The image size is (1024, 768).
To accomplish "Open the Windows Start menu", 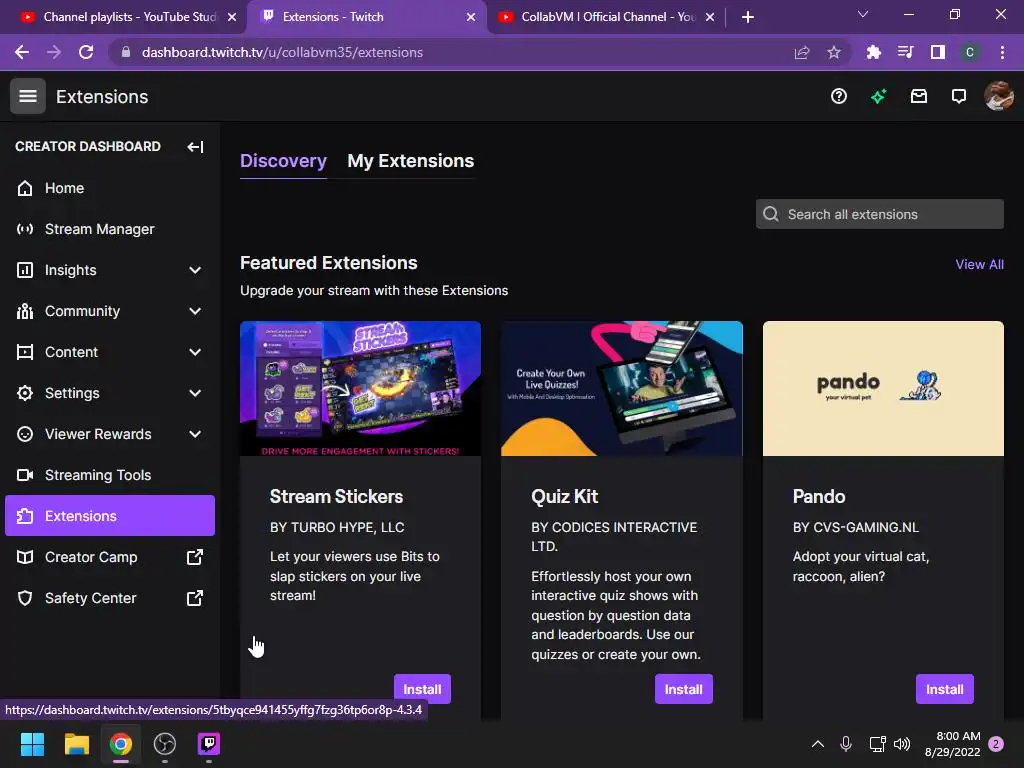I will (32, 744).
